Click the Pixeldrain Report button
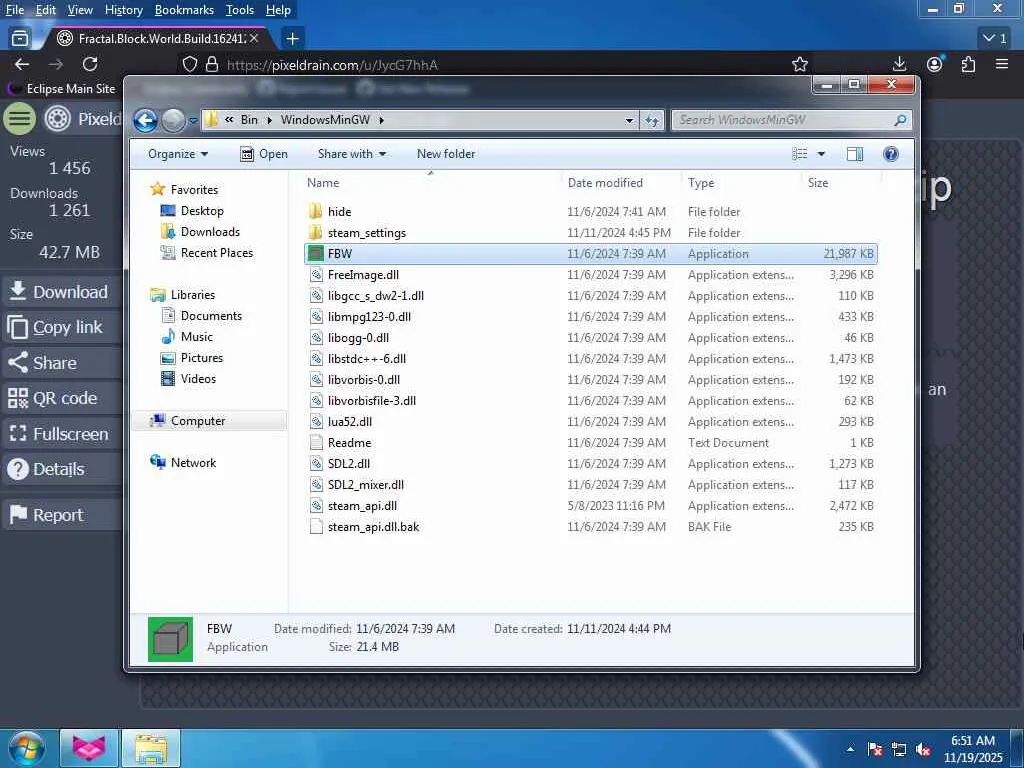This screenshot has height=768, width=1024. pos(60,515)
